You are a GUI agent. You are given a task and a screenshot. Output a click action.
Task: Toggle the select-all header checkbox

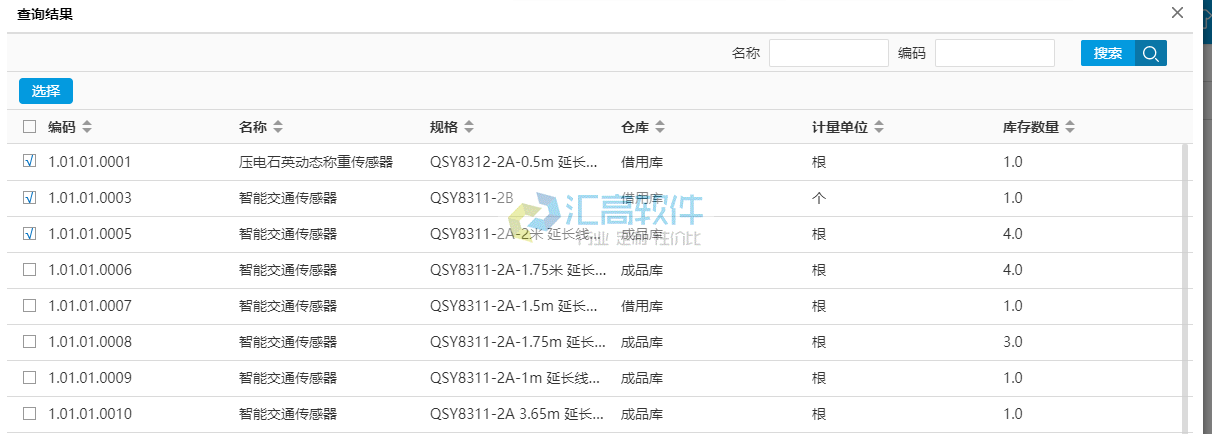pos(29,127)
